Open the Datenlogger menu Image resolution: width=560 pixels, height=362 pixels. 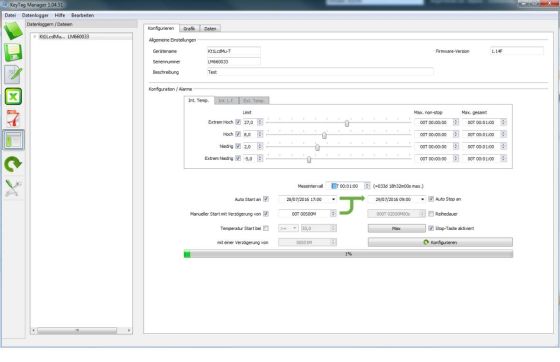(35, 15)
